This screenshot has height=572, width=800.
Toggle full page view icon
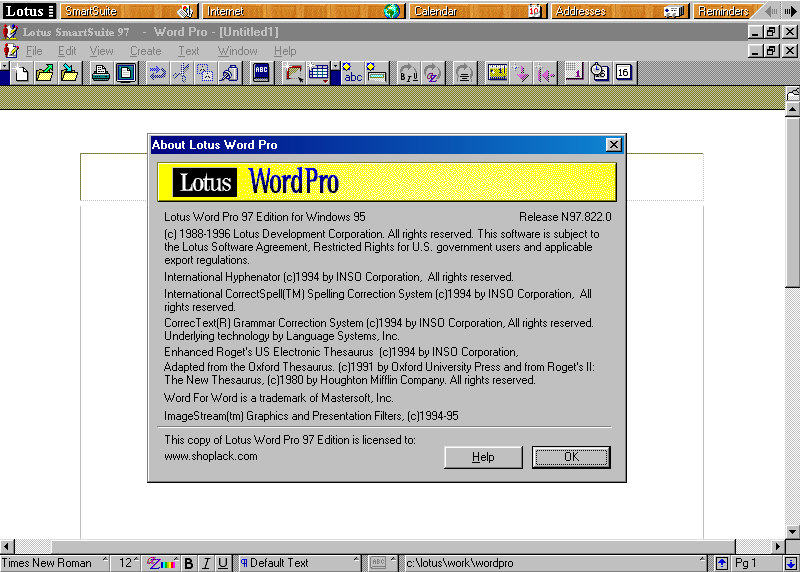tap(126, 73)
